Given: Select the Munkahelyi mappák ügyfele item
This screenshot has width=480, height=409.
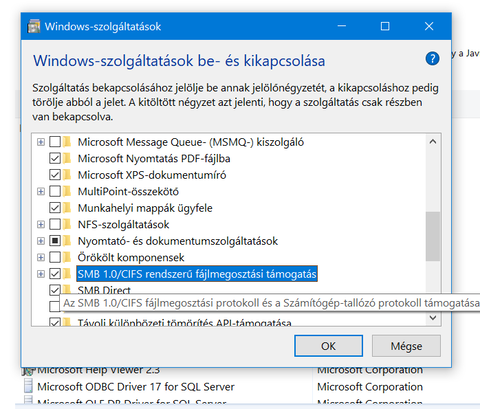Looking at the screenshot, I should 145,208.
